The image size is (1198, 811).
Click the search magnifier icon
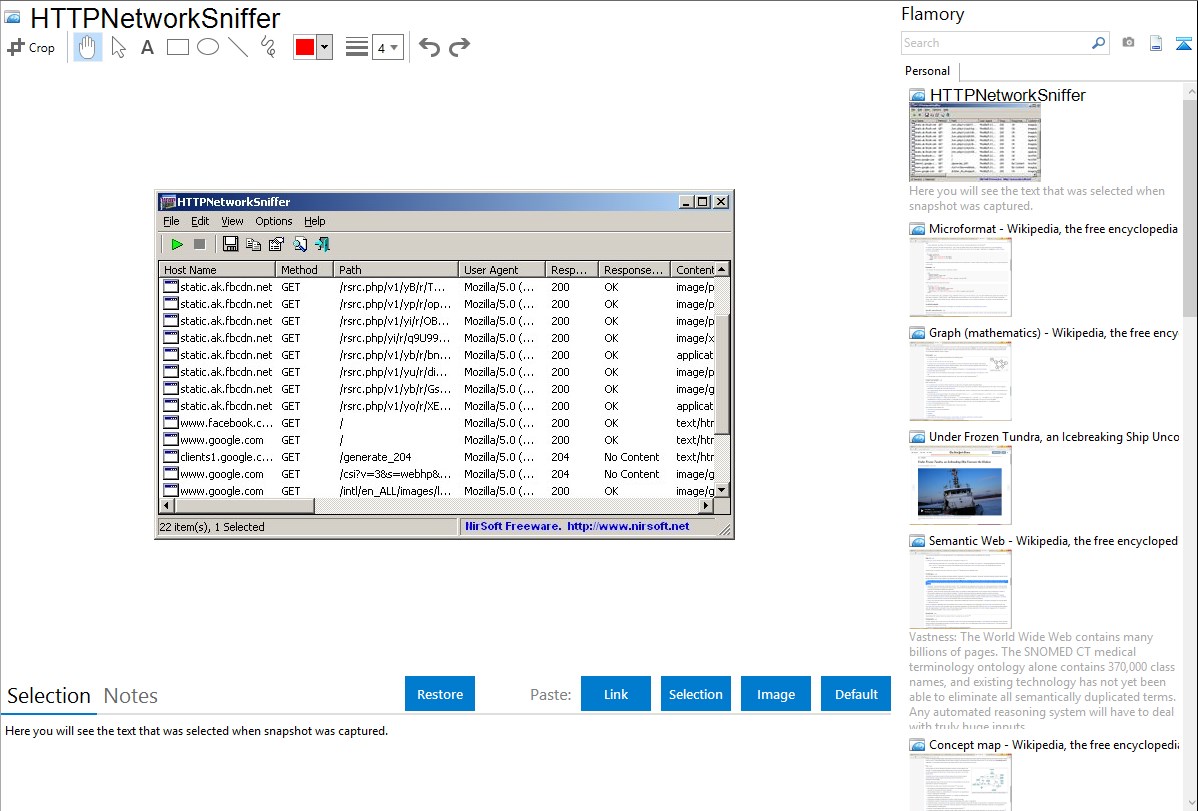click(1099, 43)
